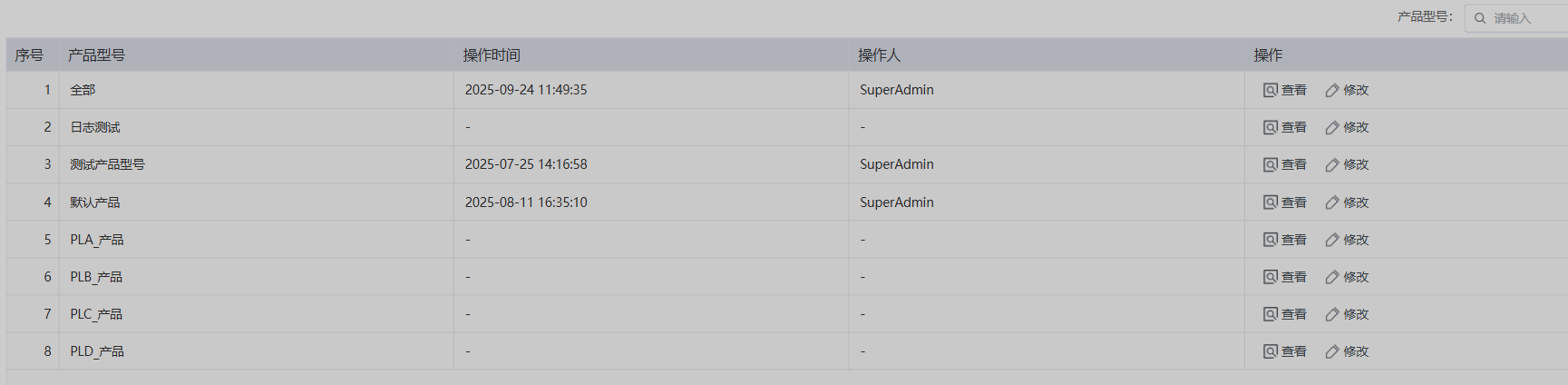
Task: Click 查看 link for PLC_产品
Action: [1293, 314]
